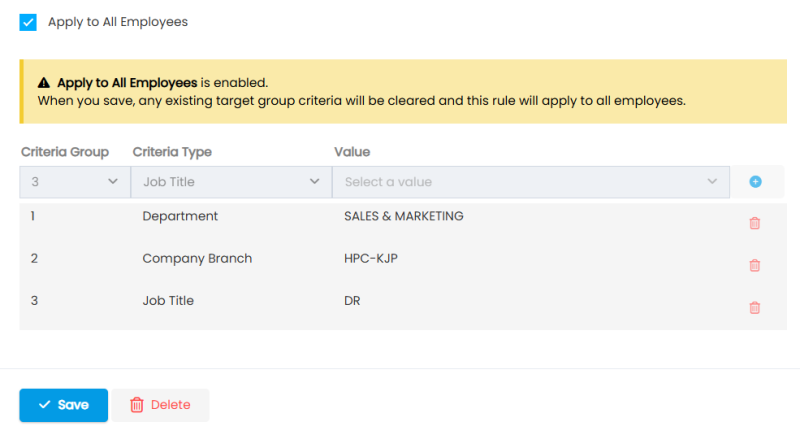Screen dimensions: 800x435
Task: Uncheck the Apply to All Employees checkbox
Action: click(x=28, y=22)
